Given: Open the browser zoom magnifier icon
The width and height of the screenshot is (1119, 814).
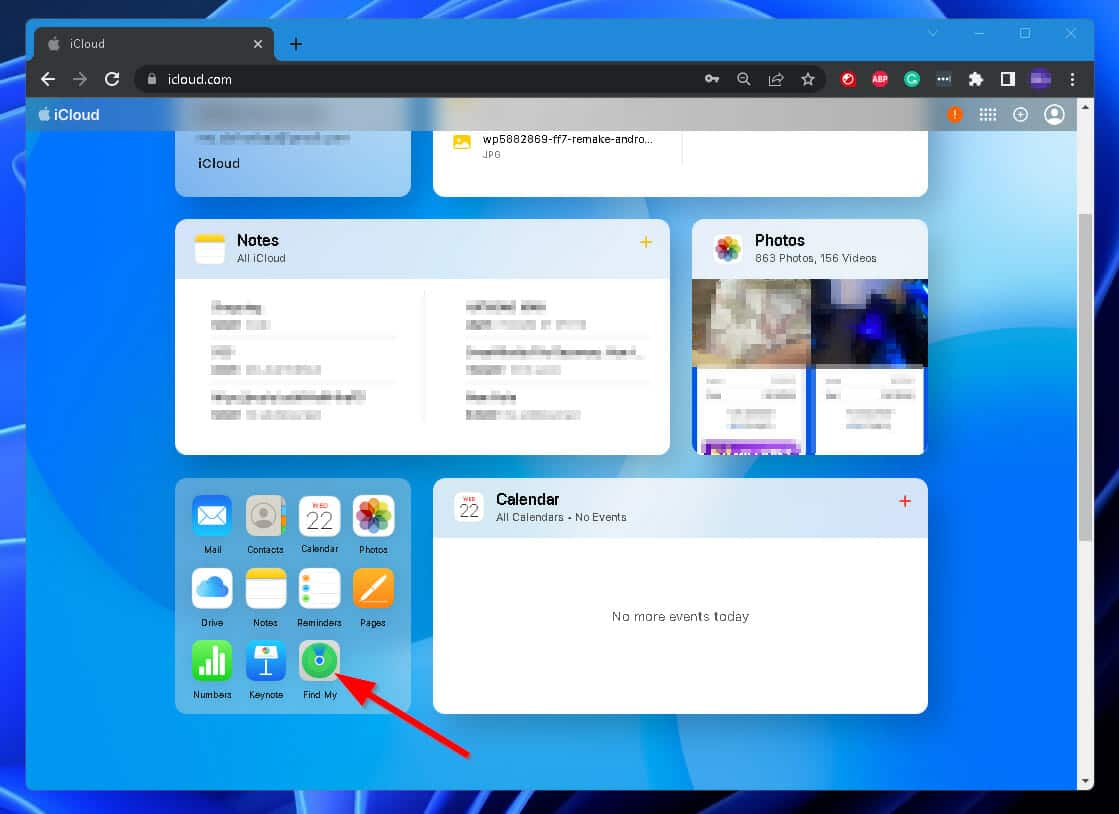Looking at the screenshot, I should (x=744, y=79).
